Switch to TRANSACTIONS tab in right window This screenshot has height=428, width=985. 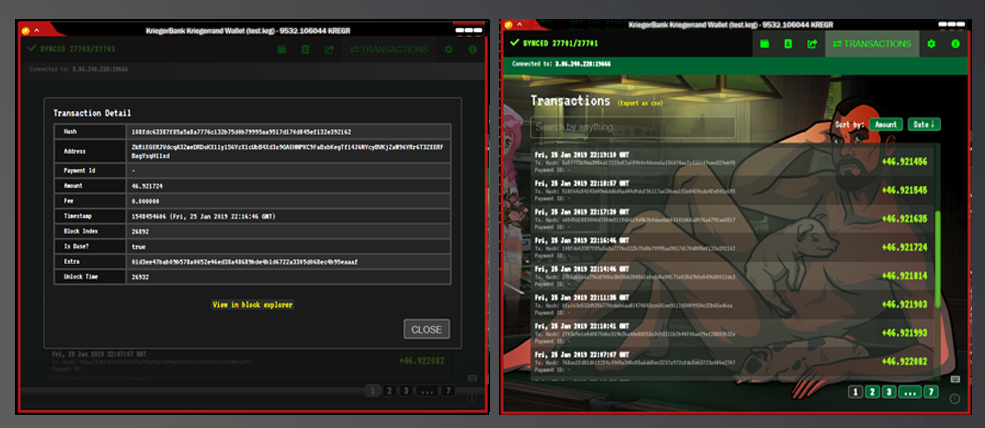872,44
